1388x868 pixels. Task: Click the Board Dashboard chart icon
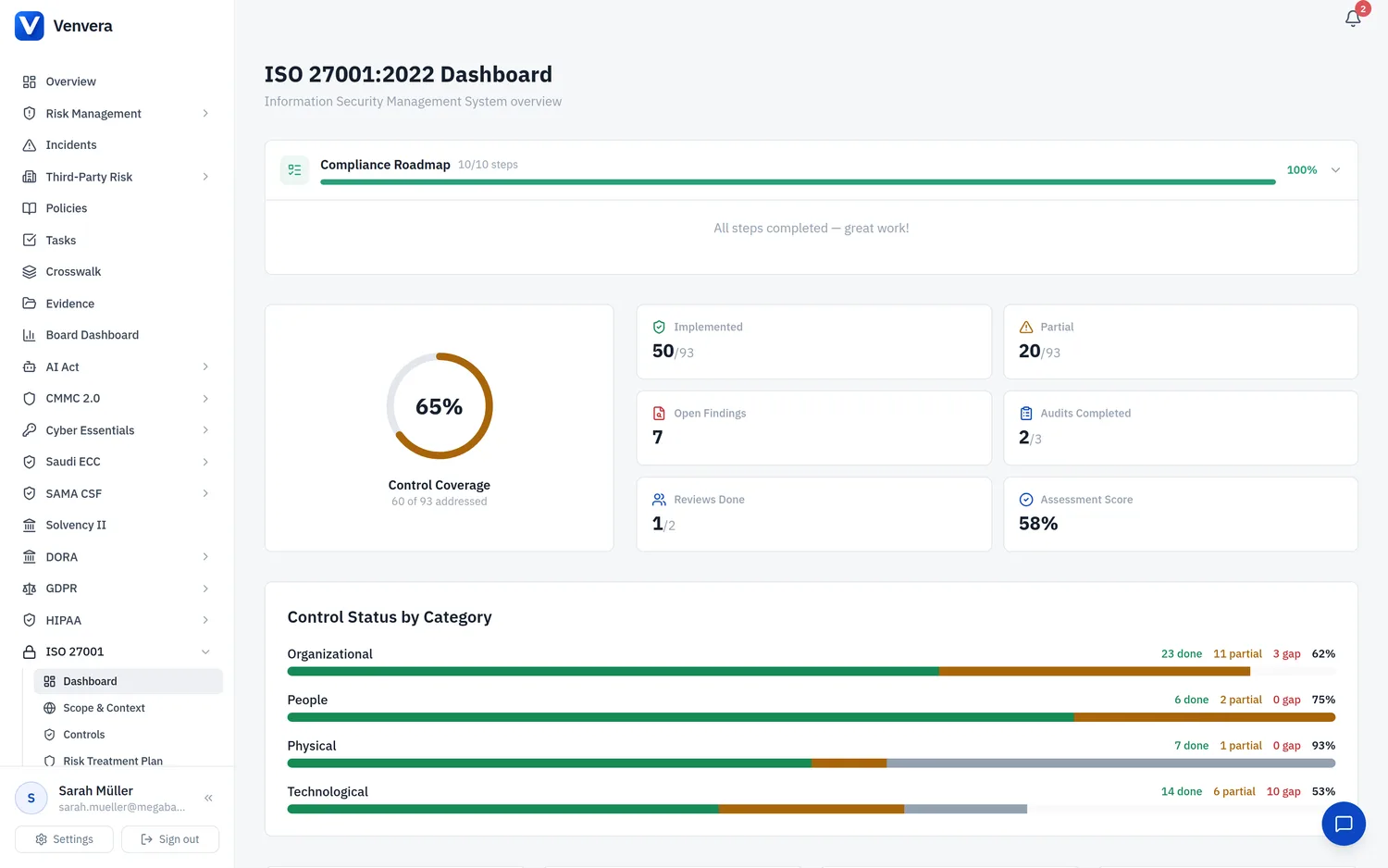(30, 335)
